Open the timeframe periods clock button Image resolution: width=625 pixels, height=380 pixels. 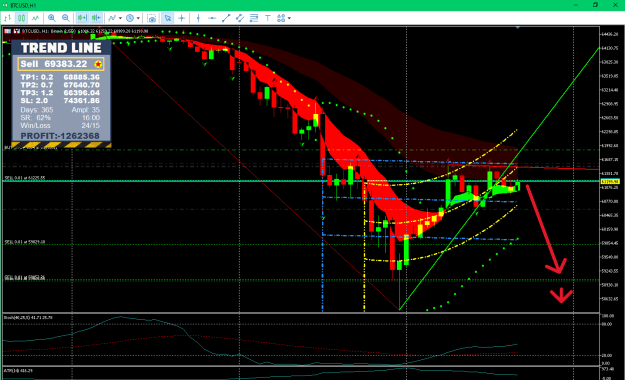coord(130,18)
